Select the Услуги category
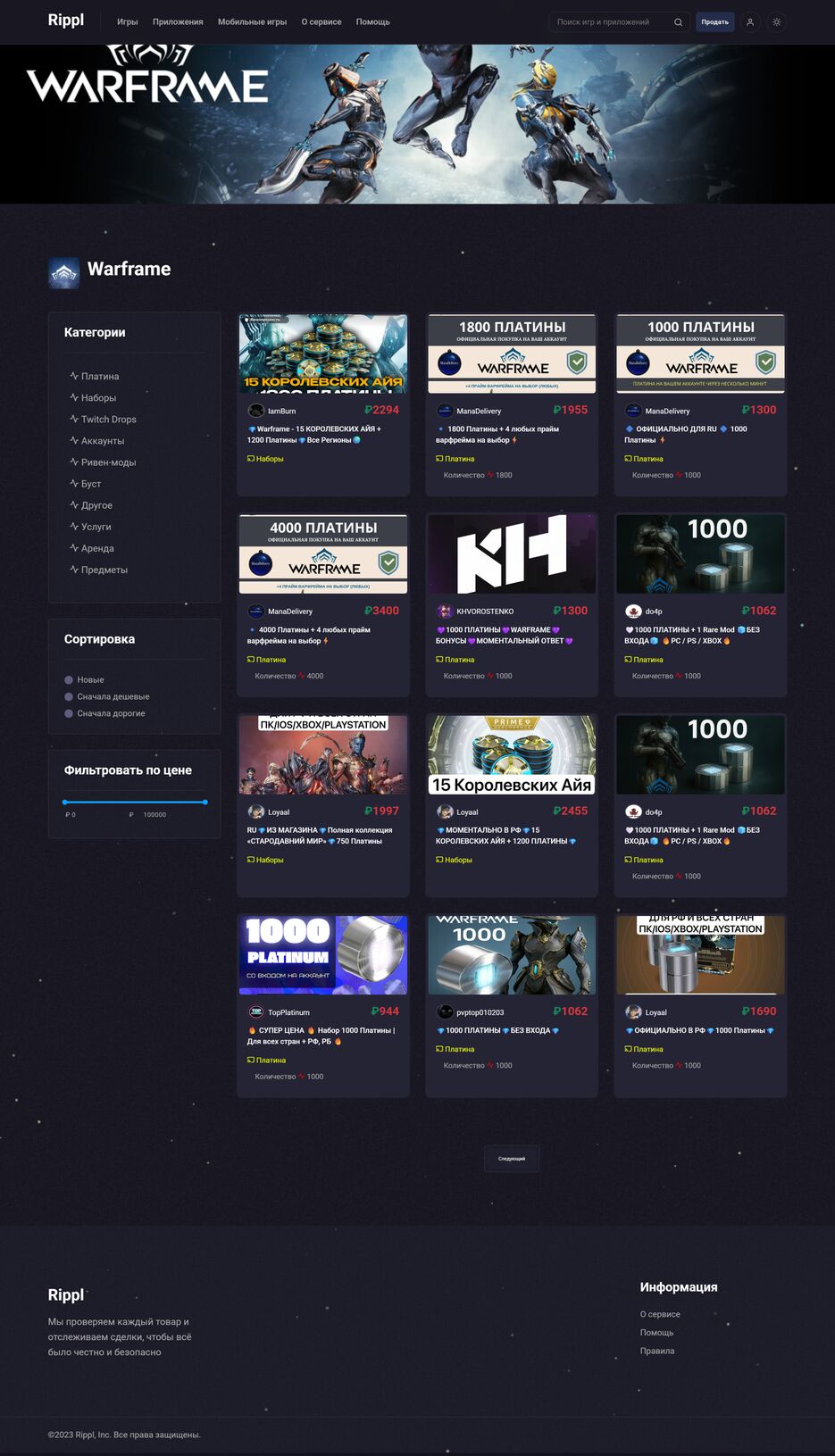This screenshot has height=1456, width=835. [90, 526]
